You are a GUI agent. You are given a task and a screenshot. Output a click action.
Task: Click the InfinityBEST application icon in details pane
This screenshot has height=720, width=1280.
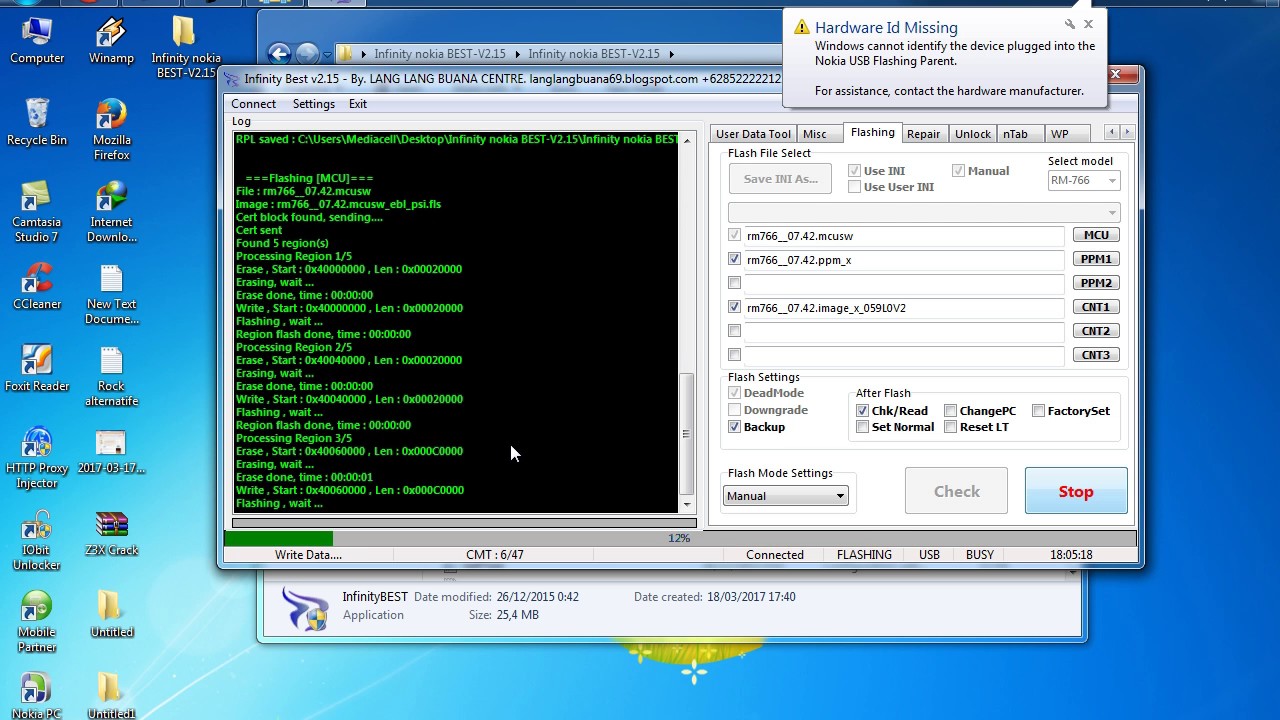(x=305, y=608)
